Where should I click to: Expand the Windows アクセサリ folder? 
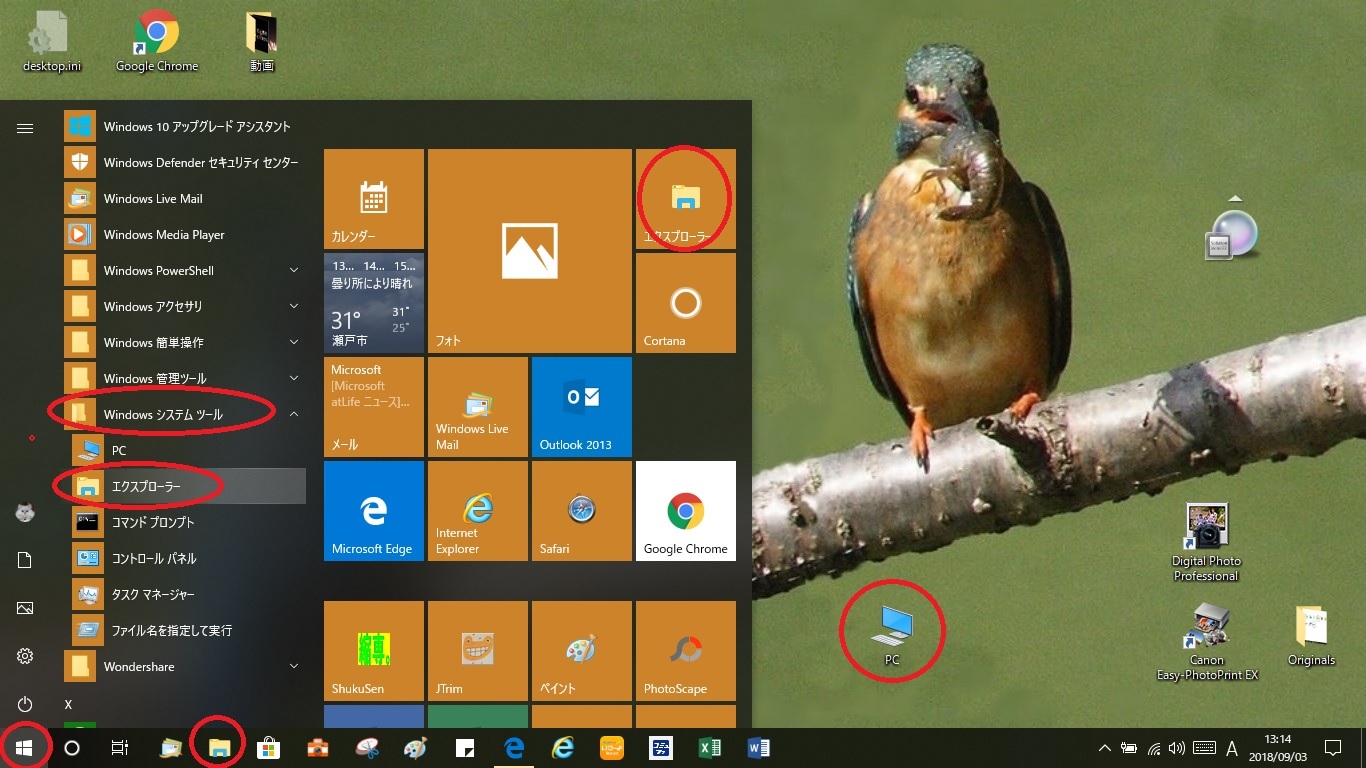coord(185,306)
